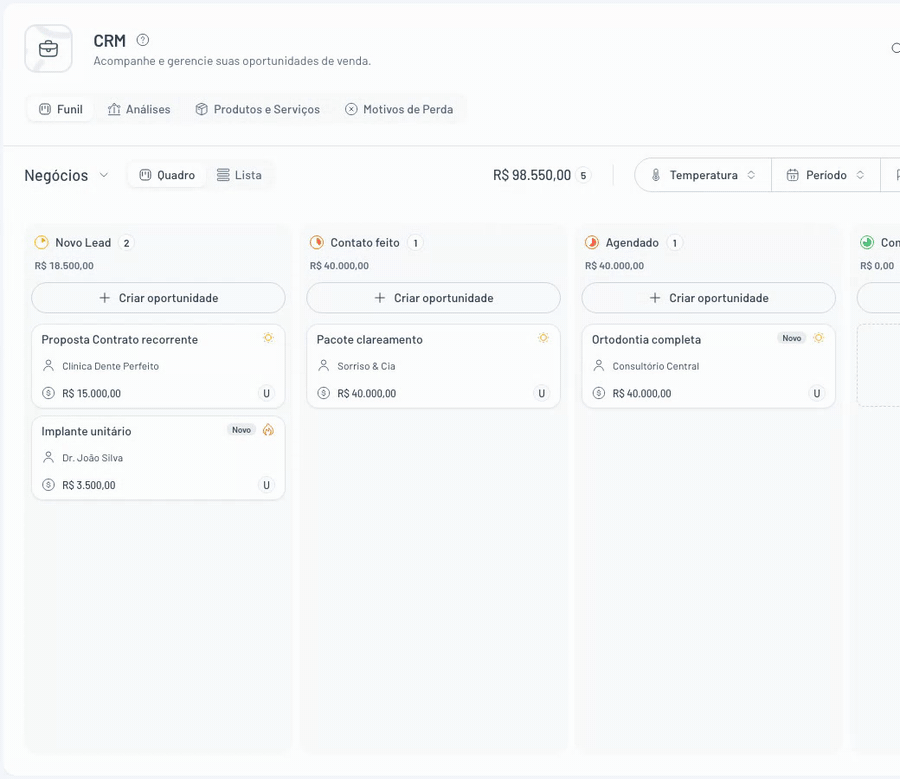
Task: Click Novo badge on Implante unitário
Action: tap(241, 429)
